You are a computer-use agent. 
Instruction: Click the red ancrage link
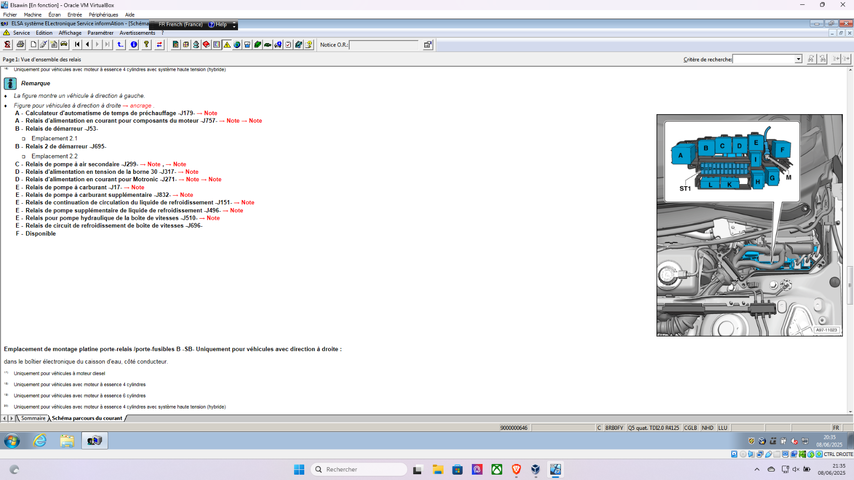[x=140, y=105]
